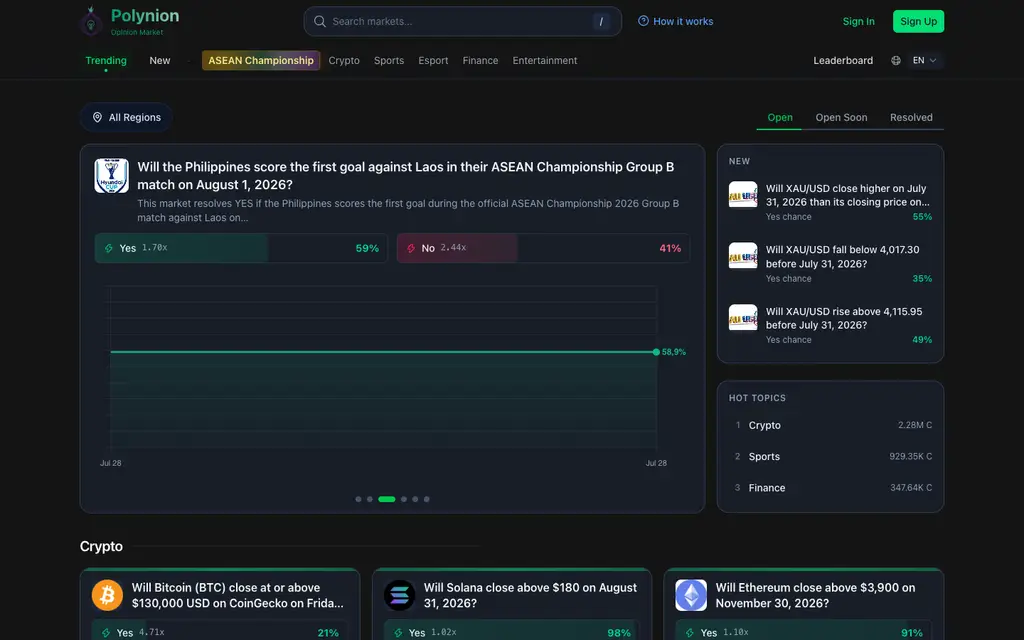
Task: Click the How it works question icon
Action: (643, 21)
